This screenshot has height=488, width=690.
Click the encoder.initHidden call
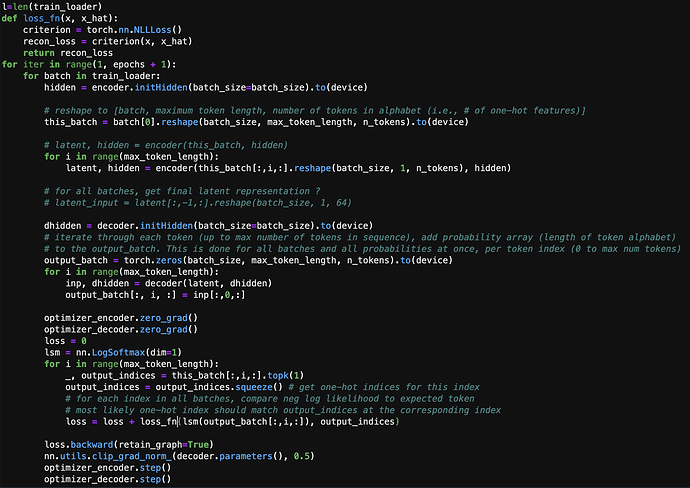pyautogui.click(x=140, y=86)
